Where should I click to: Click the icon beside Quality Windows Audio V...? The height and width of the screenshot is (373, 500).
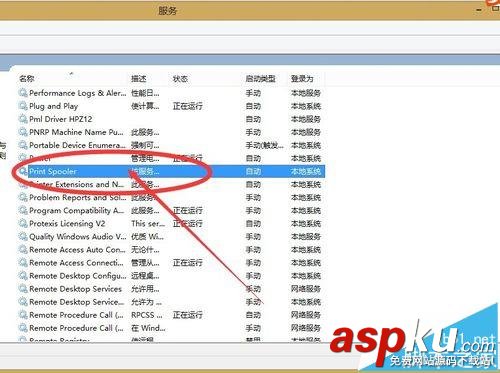[23, 236]
